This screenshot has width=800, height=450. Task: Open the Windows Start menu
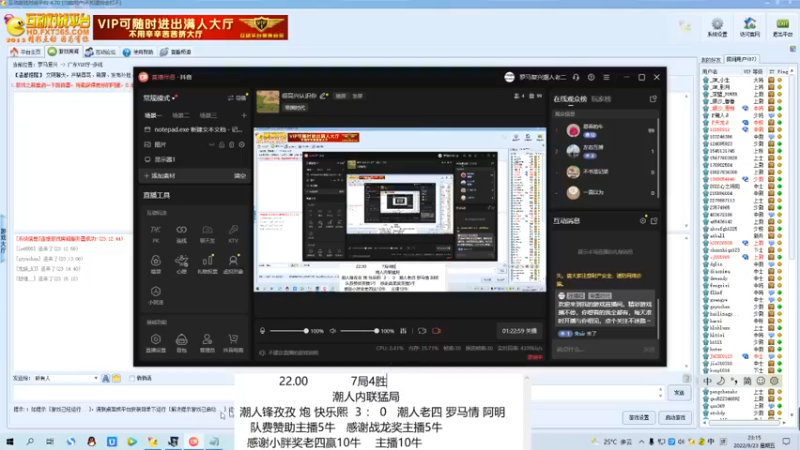tap(10, 441)
